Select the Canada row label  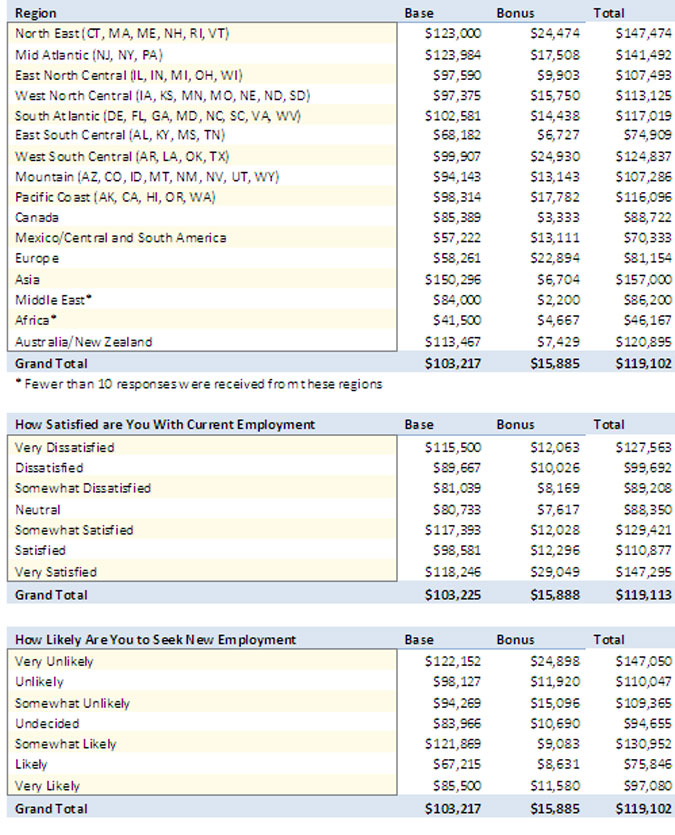(37, 217)
